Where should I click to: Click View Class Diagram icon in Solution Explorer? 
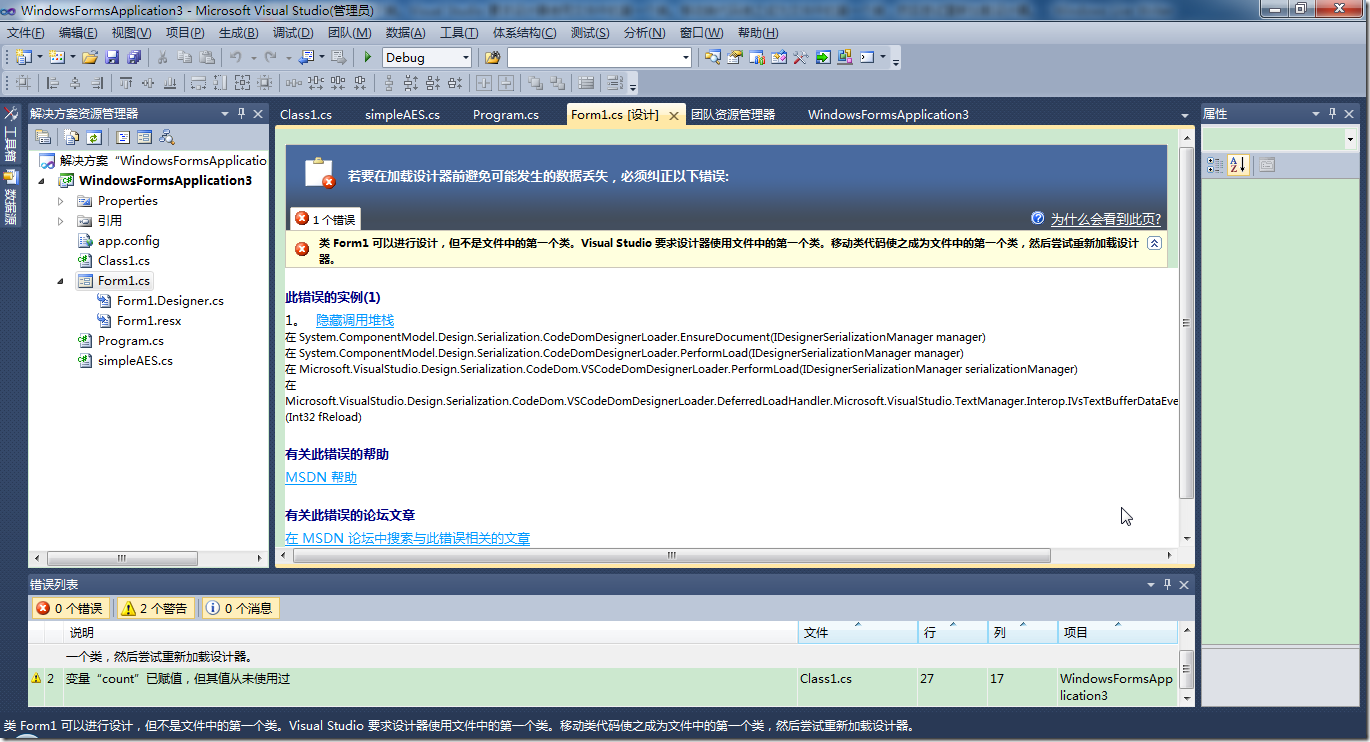tap(167, 137)
